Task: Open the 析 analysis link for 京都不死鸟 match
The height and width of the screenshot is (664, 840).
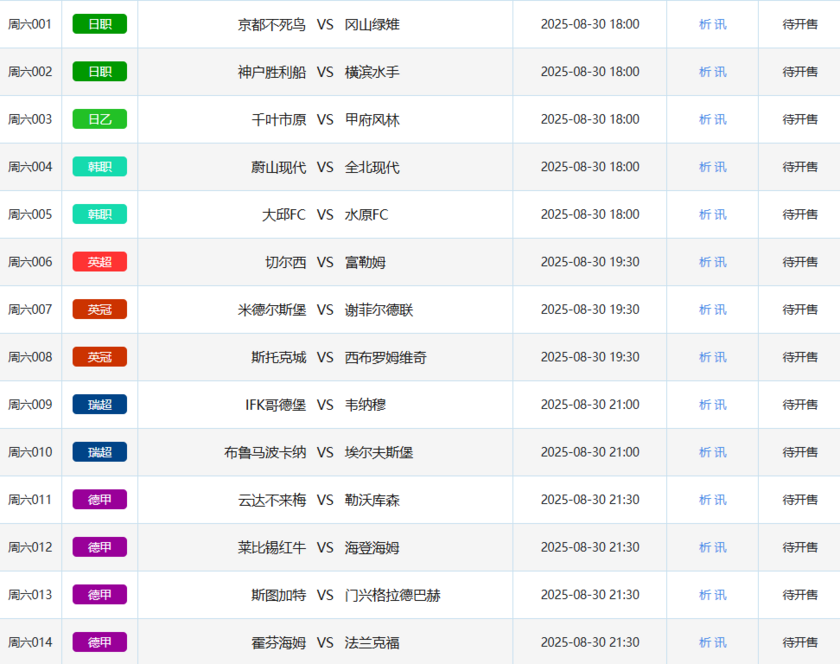Action: pos(705,24)
